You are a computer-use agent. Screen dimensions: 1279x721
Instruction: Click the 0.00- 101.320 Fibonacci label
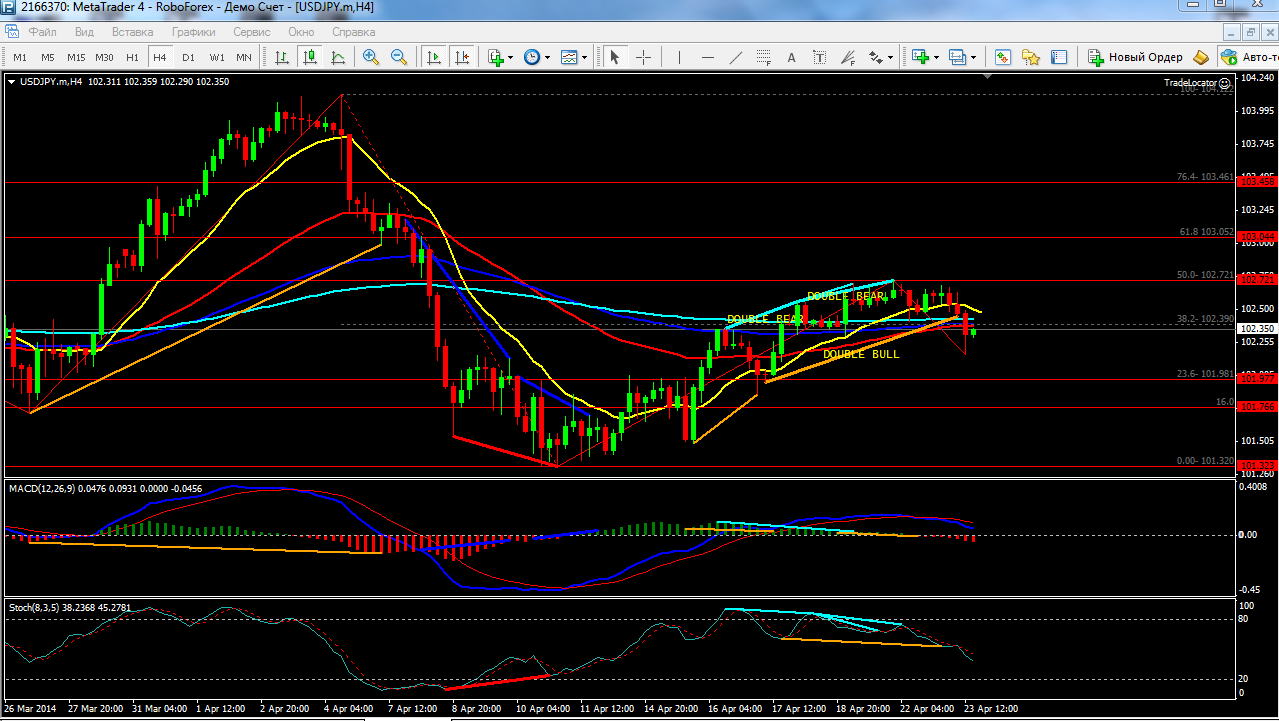tap(1206, 461)
